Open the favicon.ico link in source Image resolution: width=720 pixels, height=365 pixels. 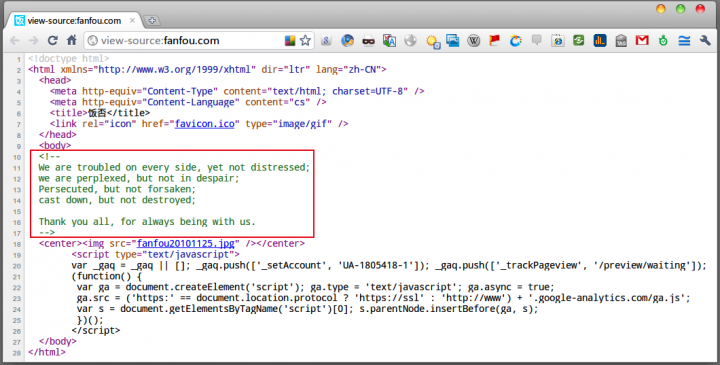tap(205, 124)
